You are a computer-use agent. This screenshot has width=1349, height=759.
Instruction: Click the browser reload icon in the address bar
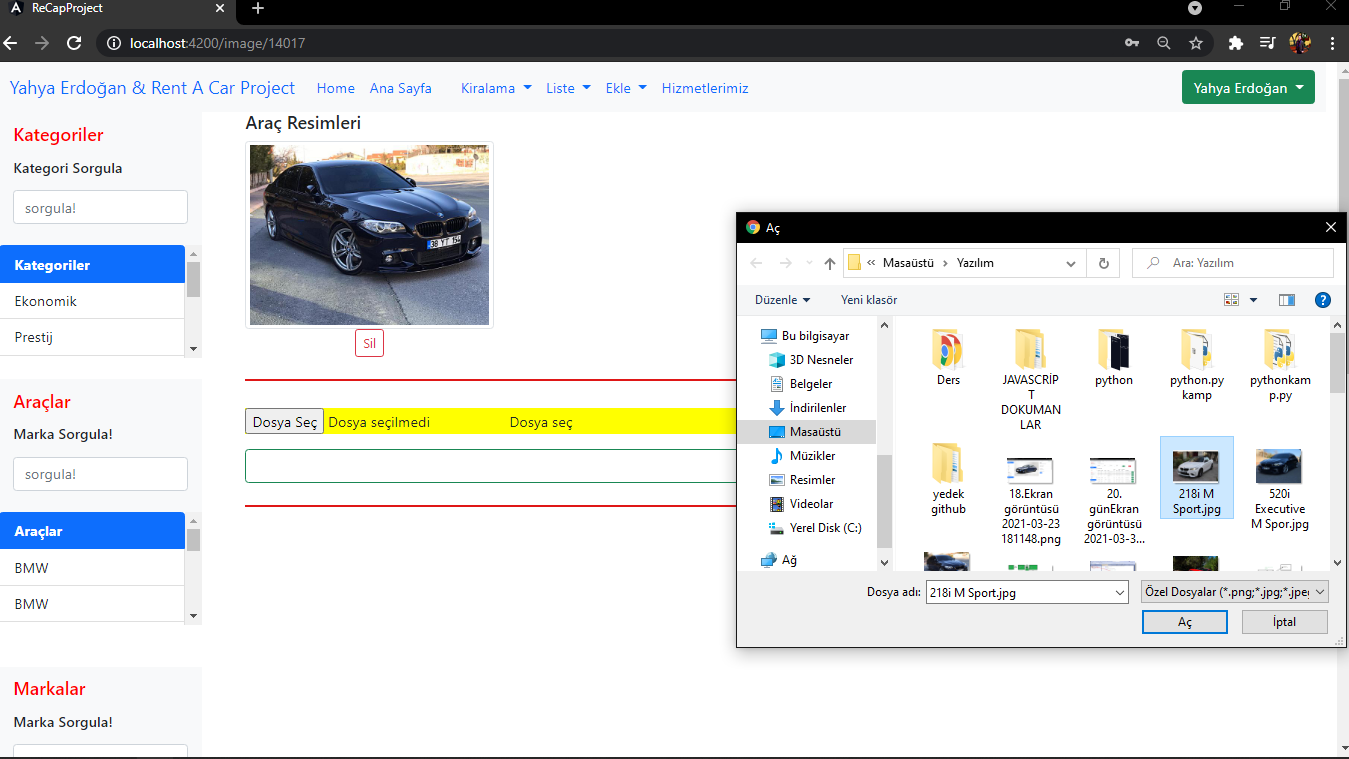73,43
